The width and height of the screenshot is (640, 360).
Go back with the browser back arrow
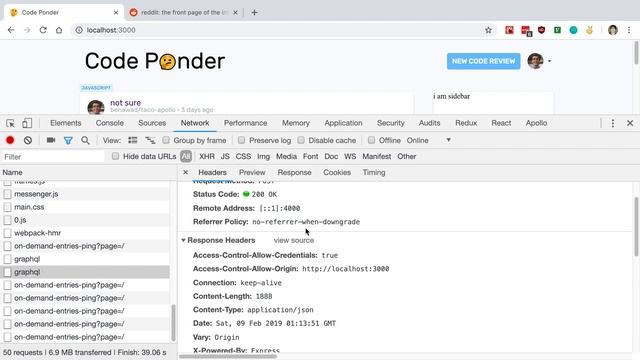pos(11,30)
